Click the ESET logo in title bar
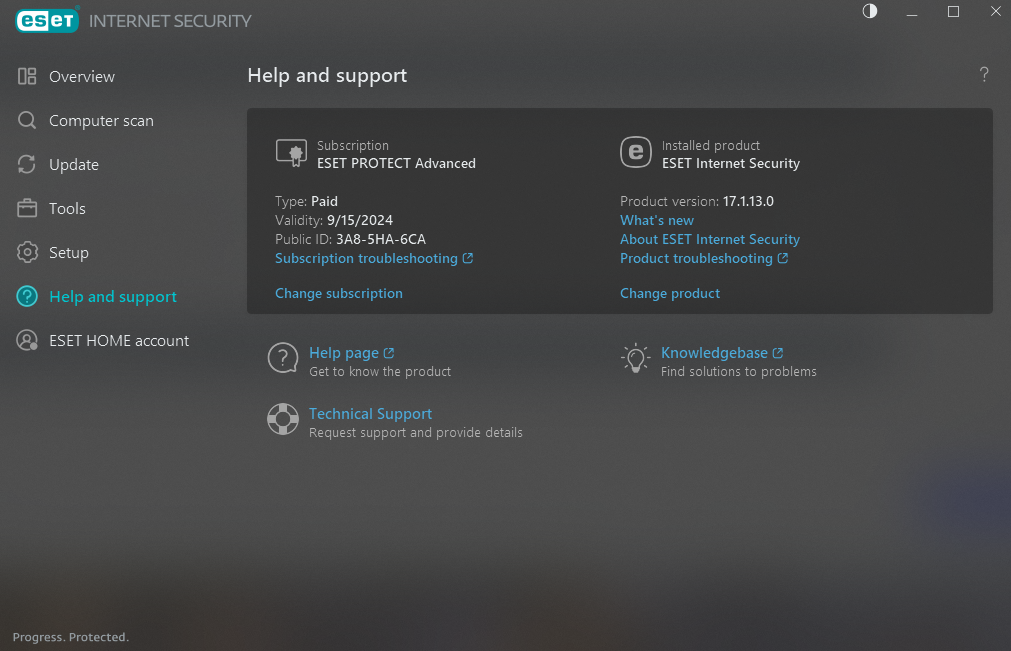This screenshot has width=1011, height=651. tap(47, 20)
